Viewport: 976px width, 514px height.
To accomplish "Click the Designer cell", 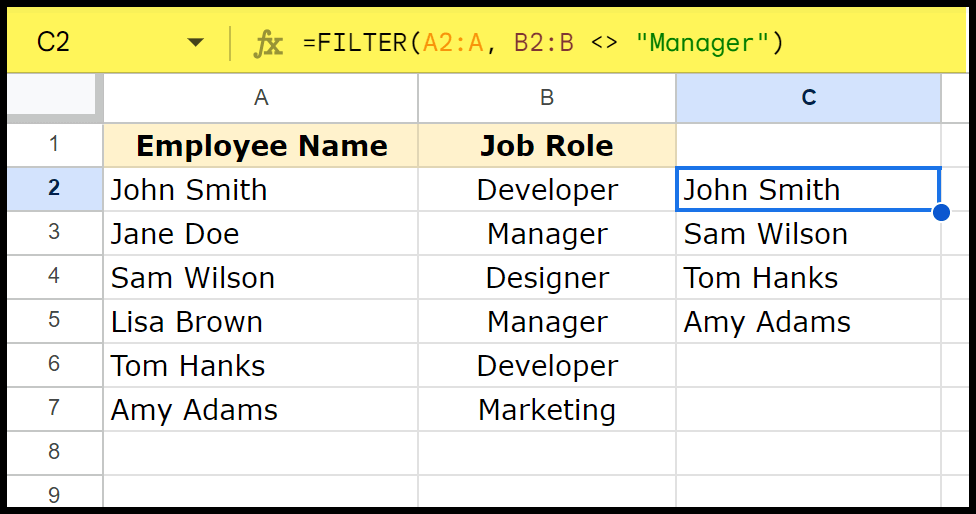I will tap(547, 277).
